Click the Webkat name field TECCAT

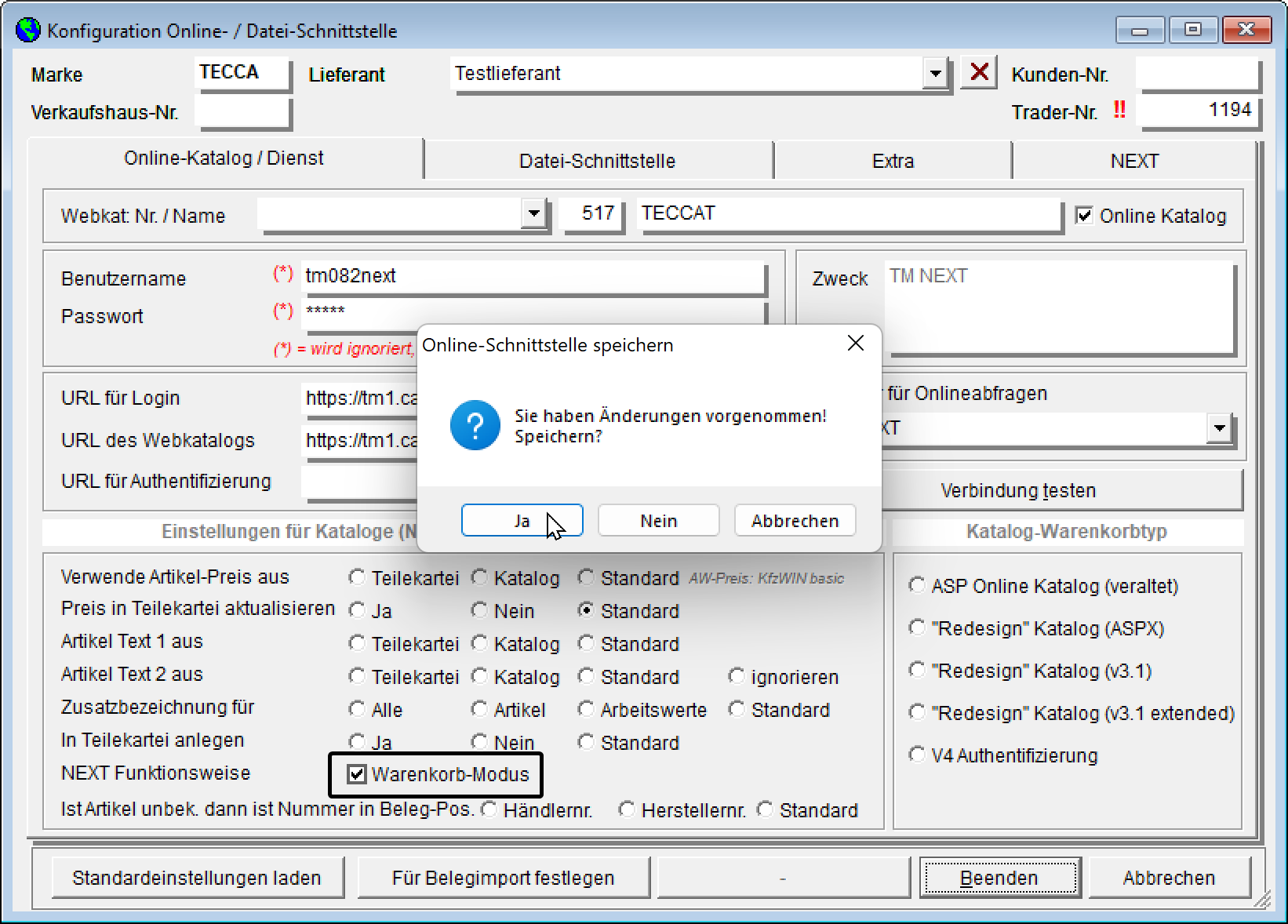click(850, 213)
